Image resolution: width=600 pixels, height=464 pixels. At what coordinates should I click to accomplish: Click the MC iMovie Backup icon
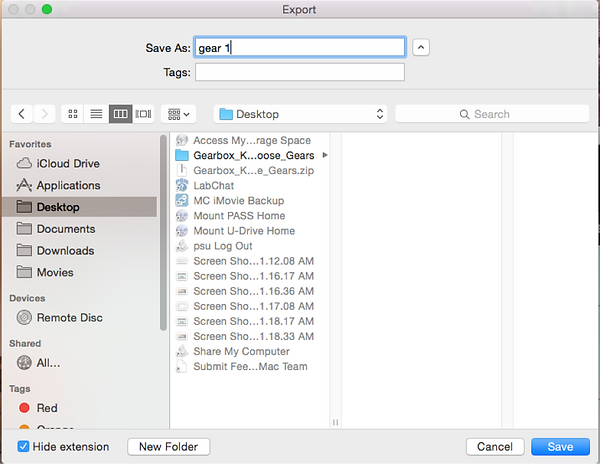click(x=182, y=200)
